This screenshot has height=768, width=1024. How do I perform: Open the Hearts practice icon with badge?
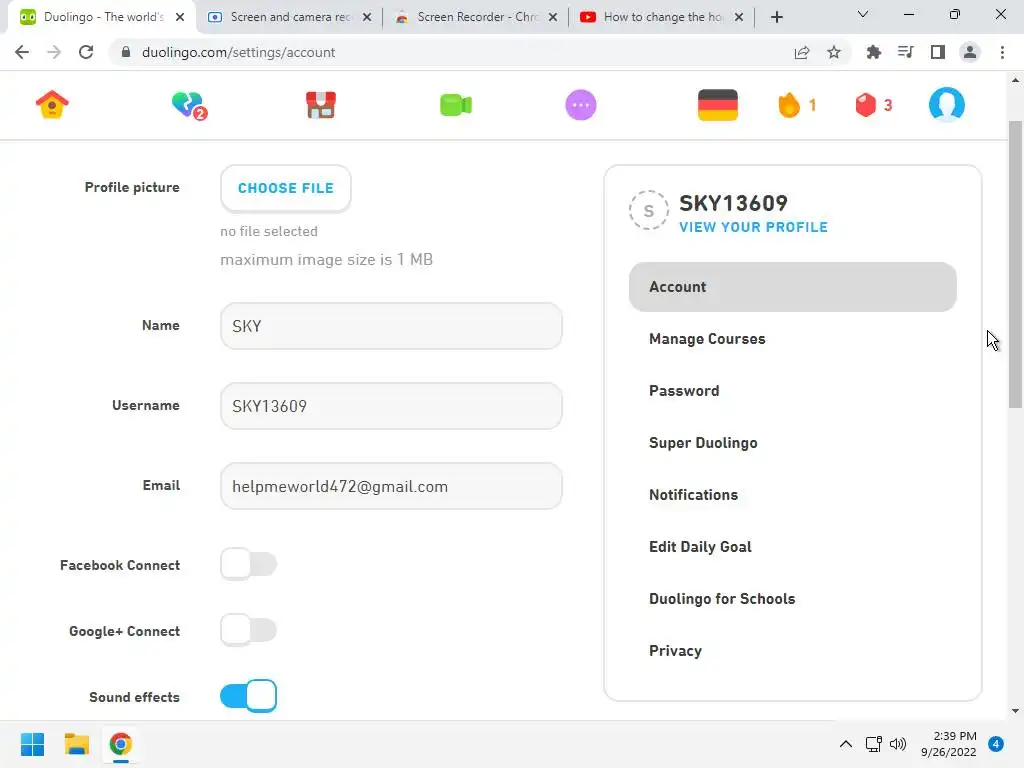click(x=189, y=105)
